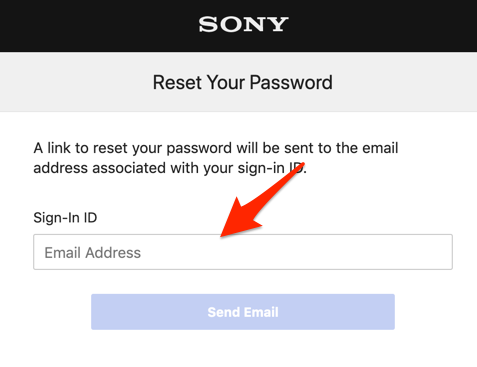Click inside the Email Address input field

click(243, 252)
